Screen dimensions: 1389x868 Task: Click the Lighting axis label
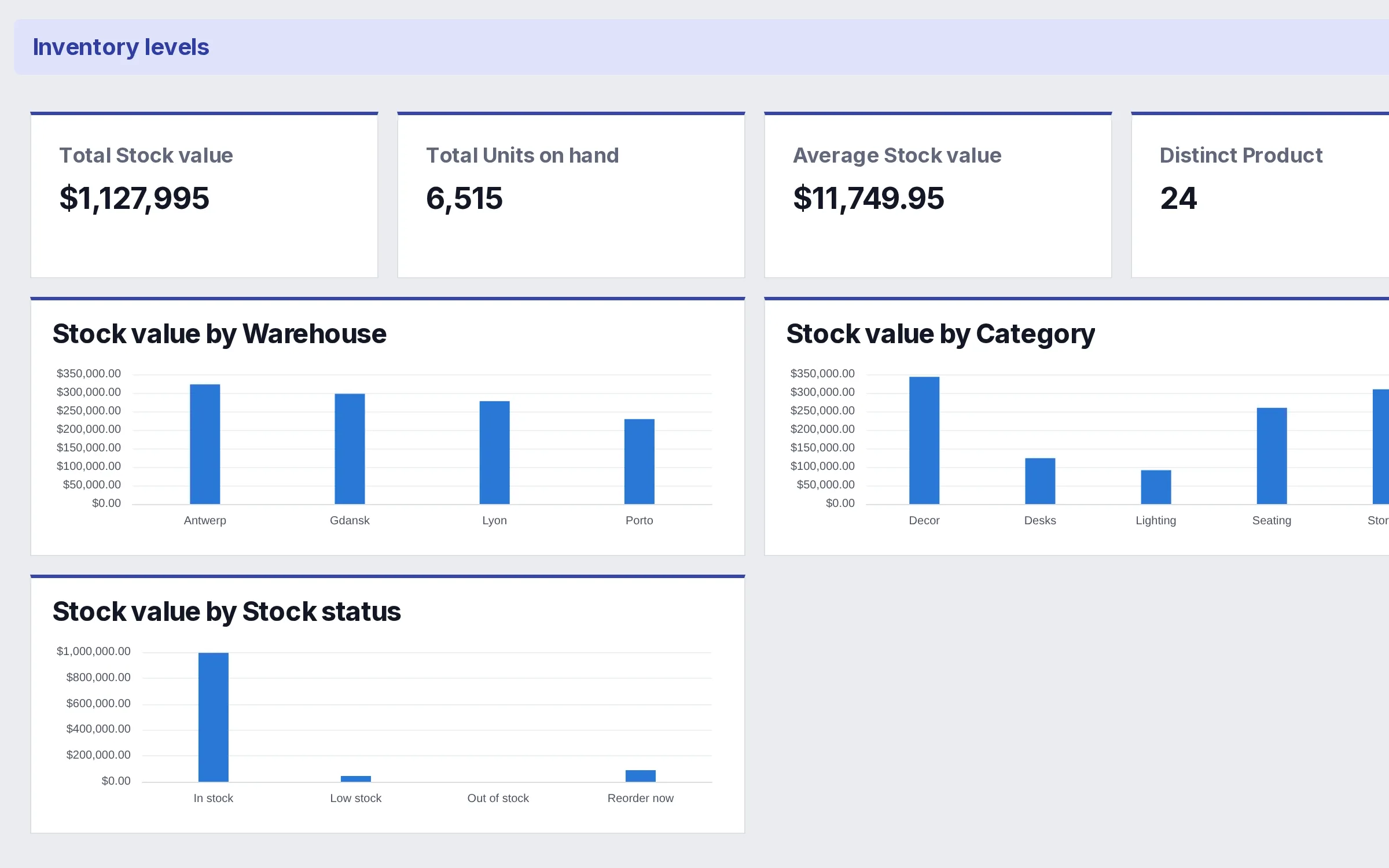click(x=1156, y=520)
